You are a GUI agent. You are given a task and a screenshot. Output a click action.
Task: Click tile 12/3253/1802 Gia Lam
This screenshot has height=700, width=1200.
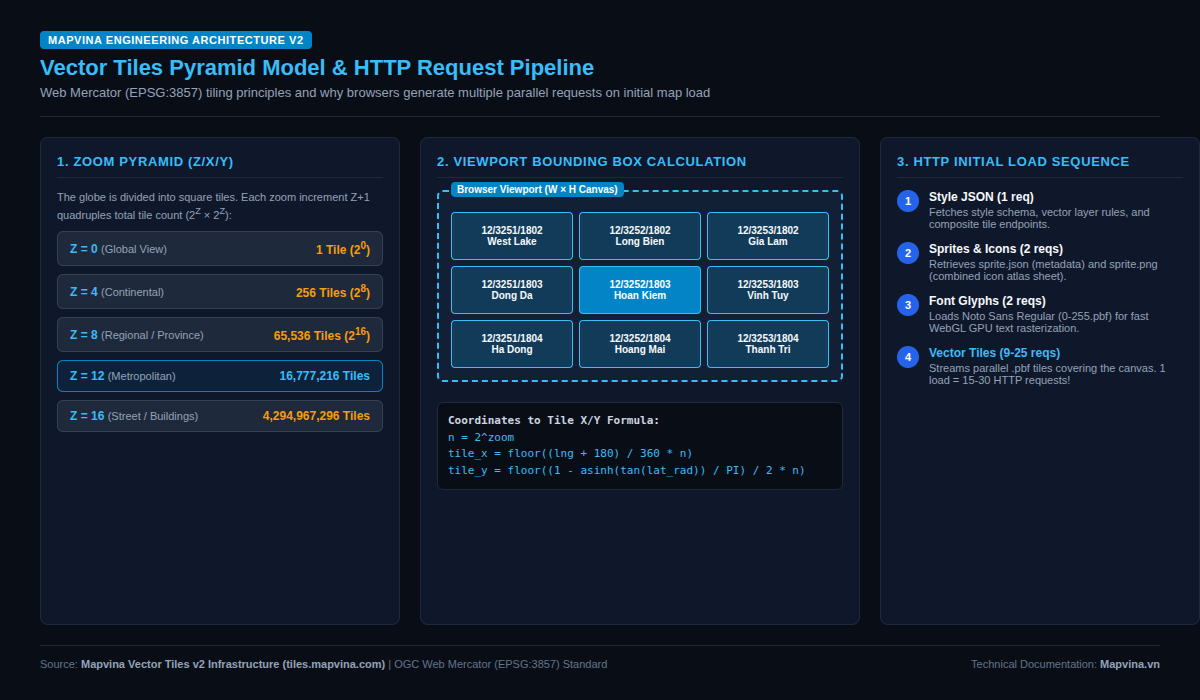(768, 236)
